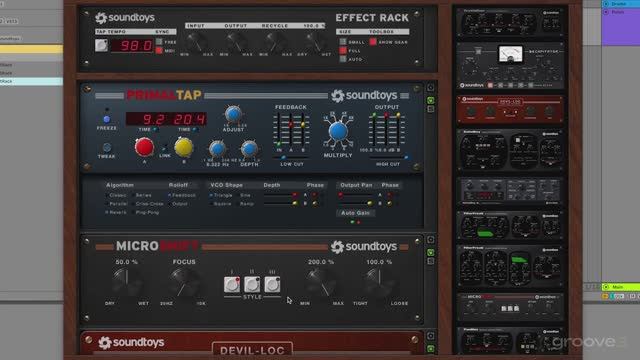Click the green Main track label
640x360 pixels.
coord(621,287)
